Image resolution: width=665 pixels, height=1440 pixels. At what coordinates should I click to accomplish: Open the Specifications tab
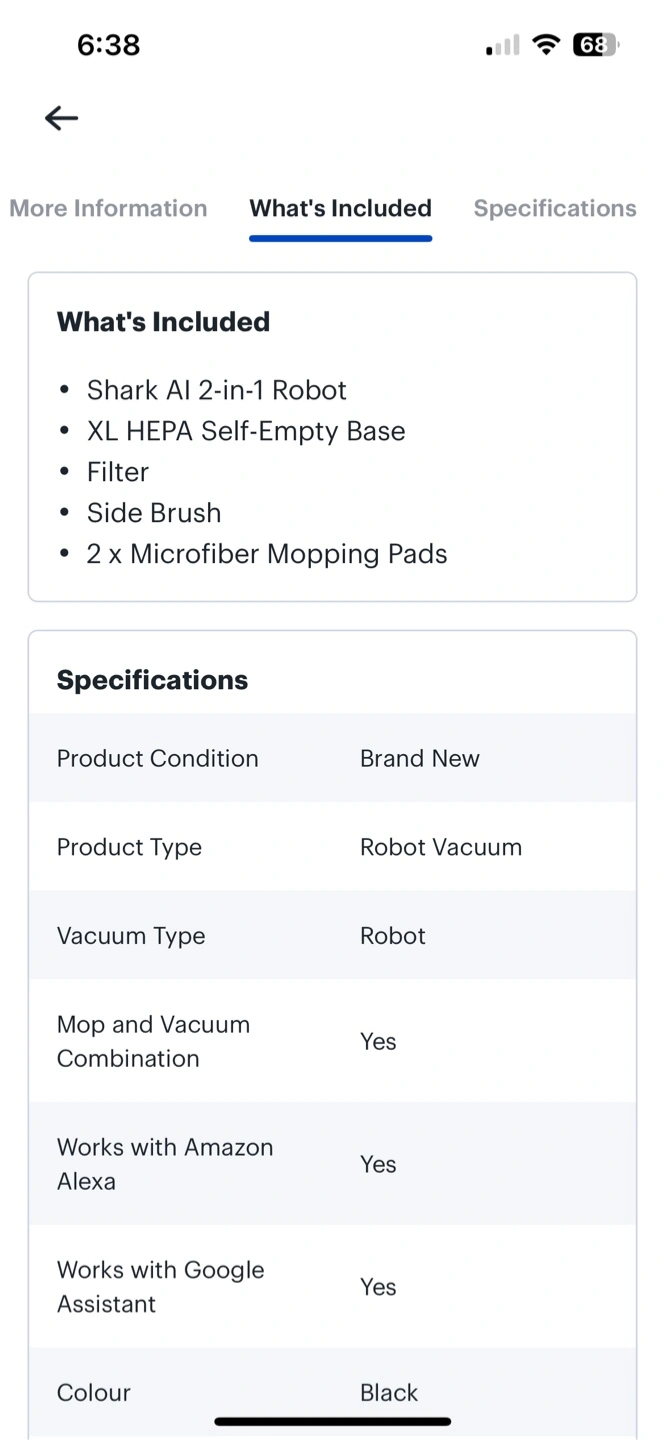coord(555,208)
